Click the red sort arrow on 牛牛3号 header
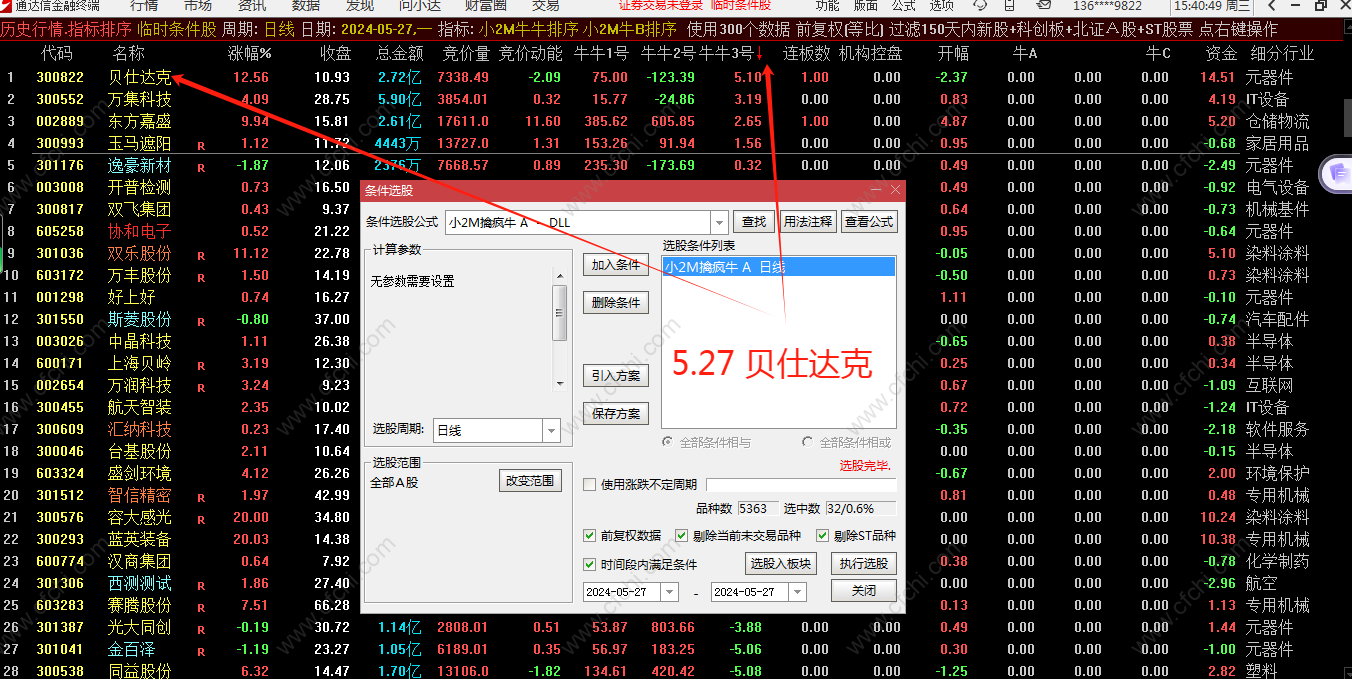The height and width of the screenshot is (679, 1352). pyautogui.click(x=760, y=53)
